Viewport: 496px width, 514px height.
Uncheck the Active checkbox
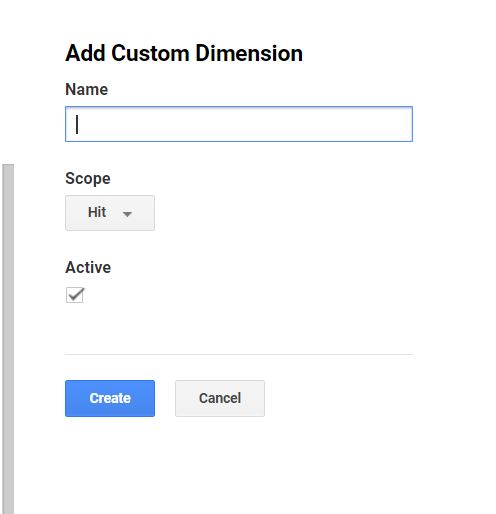[x=75, y=295]
